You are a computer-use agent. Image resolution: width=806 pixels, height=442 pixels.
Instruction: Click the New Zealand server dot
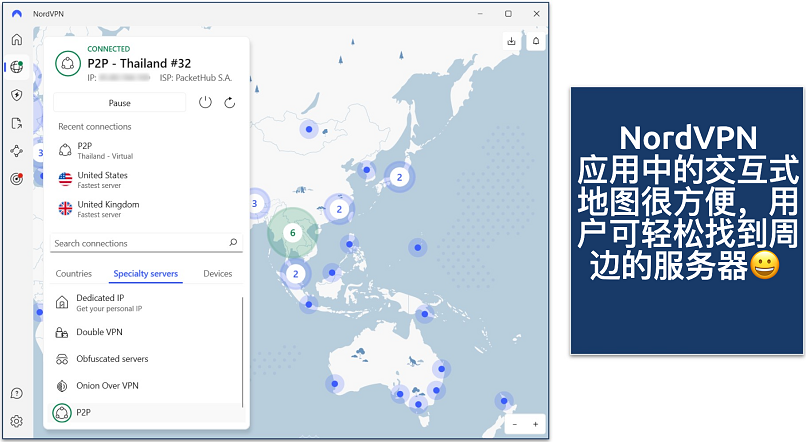(504, 401)
